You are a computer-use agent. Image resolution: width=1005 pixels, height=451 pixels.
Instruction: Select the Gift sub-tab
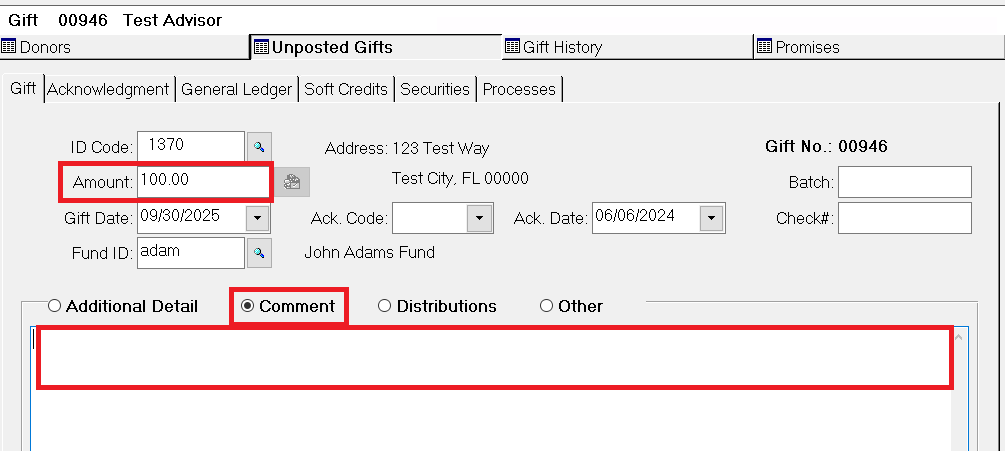(23, 88)
